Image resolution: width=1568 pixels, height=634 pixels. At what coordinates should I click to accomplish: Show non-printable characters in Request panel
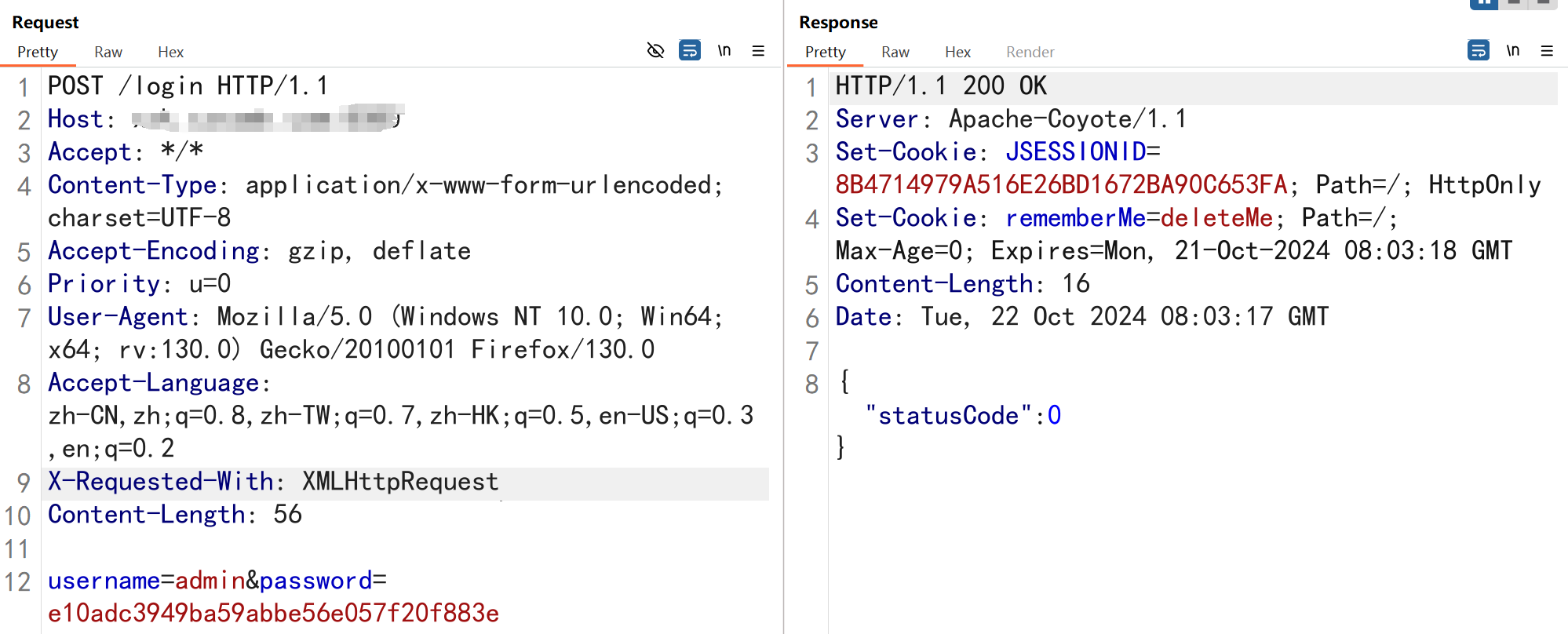tap(724, 51)
